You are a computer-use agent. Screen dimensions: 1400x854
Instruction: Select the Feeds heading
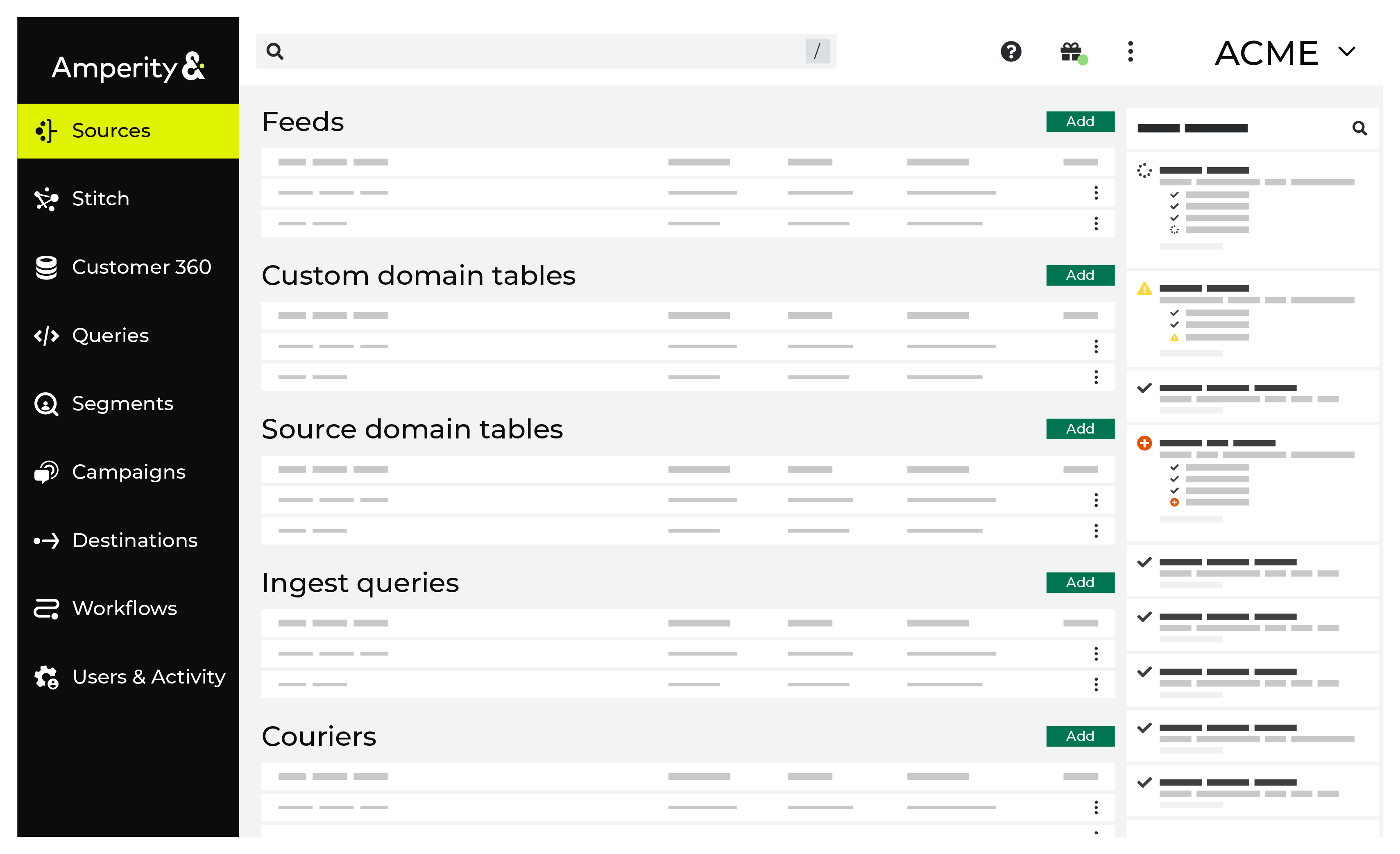pyautogui.click(x=303, y=122)
